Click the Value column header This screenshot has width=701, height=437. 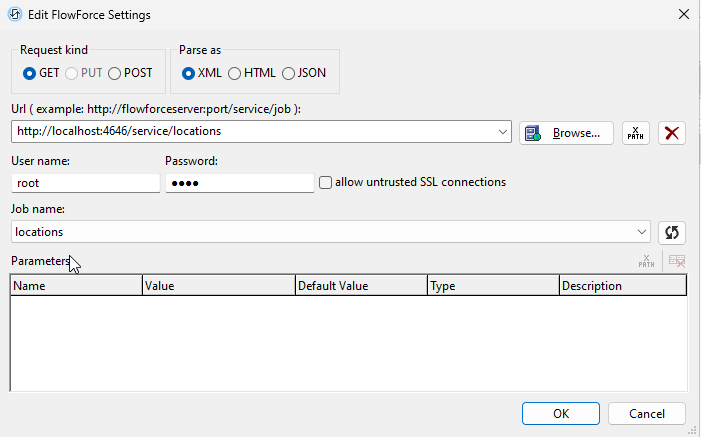pyautogui.click(x=219, y=286)
